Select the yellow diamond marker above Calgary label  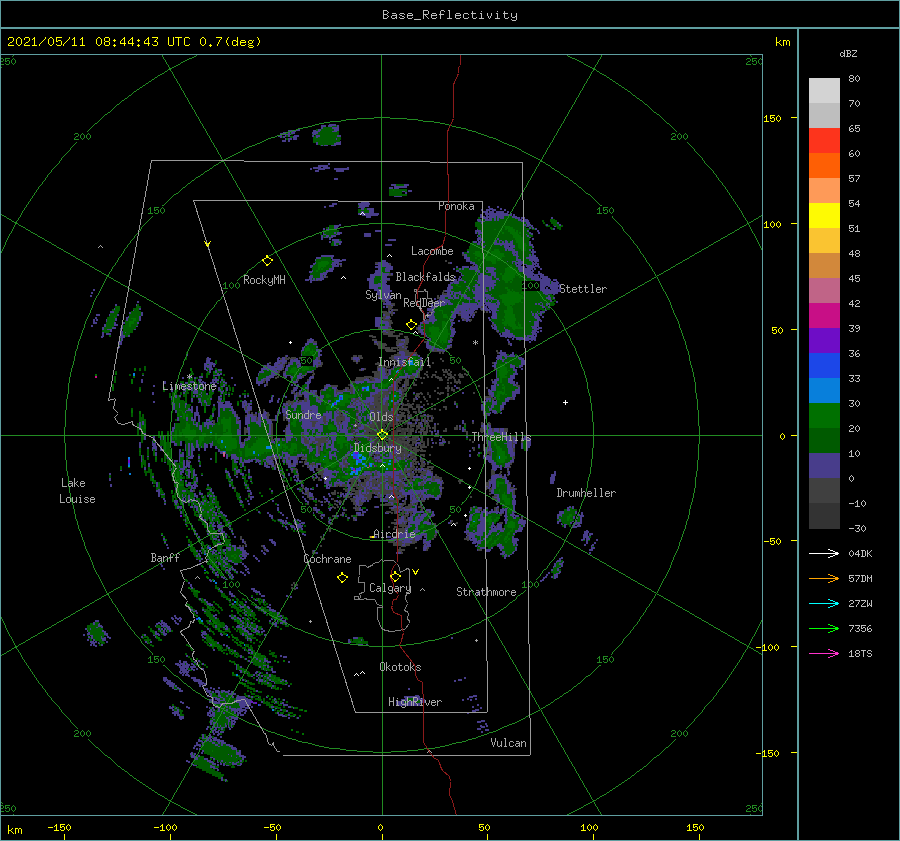[x=395, y=576]
